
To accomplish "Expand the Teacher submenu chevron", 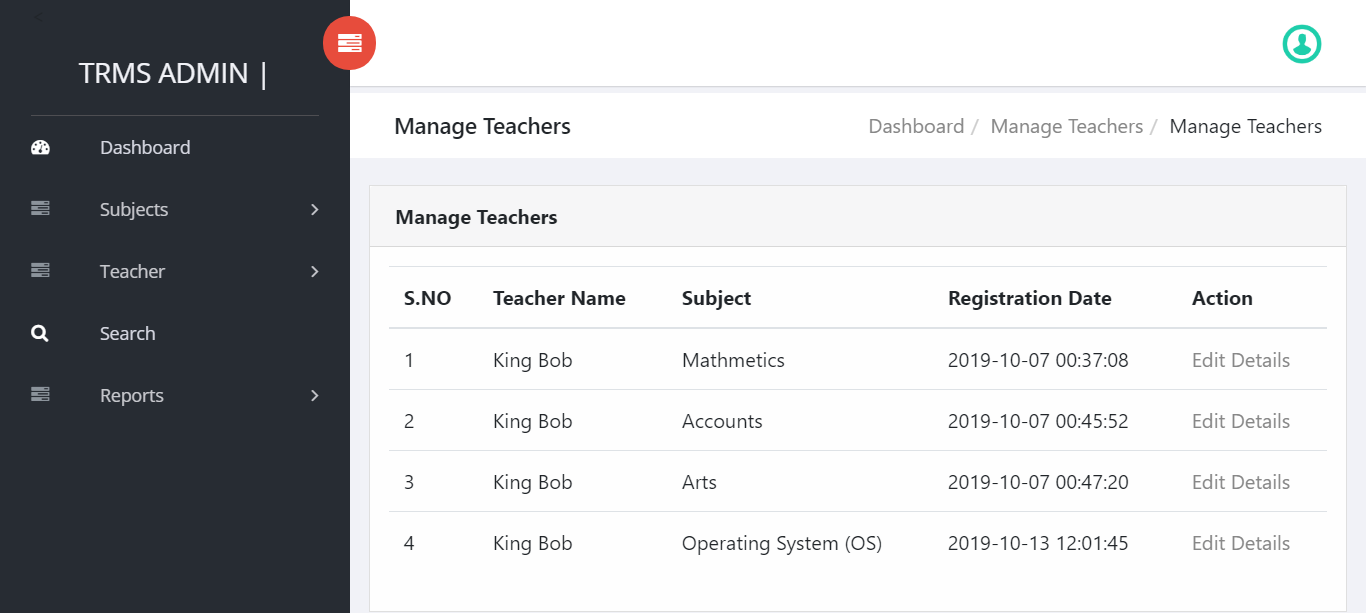I will pyautogui.click(x=314, y=271).
